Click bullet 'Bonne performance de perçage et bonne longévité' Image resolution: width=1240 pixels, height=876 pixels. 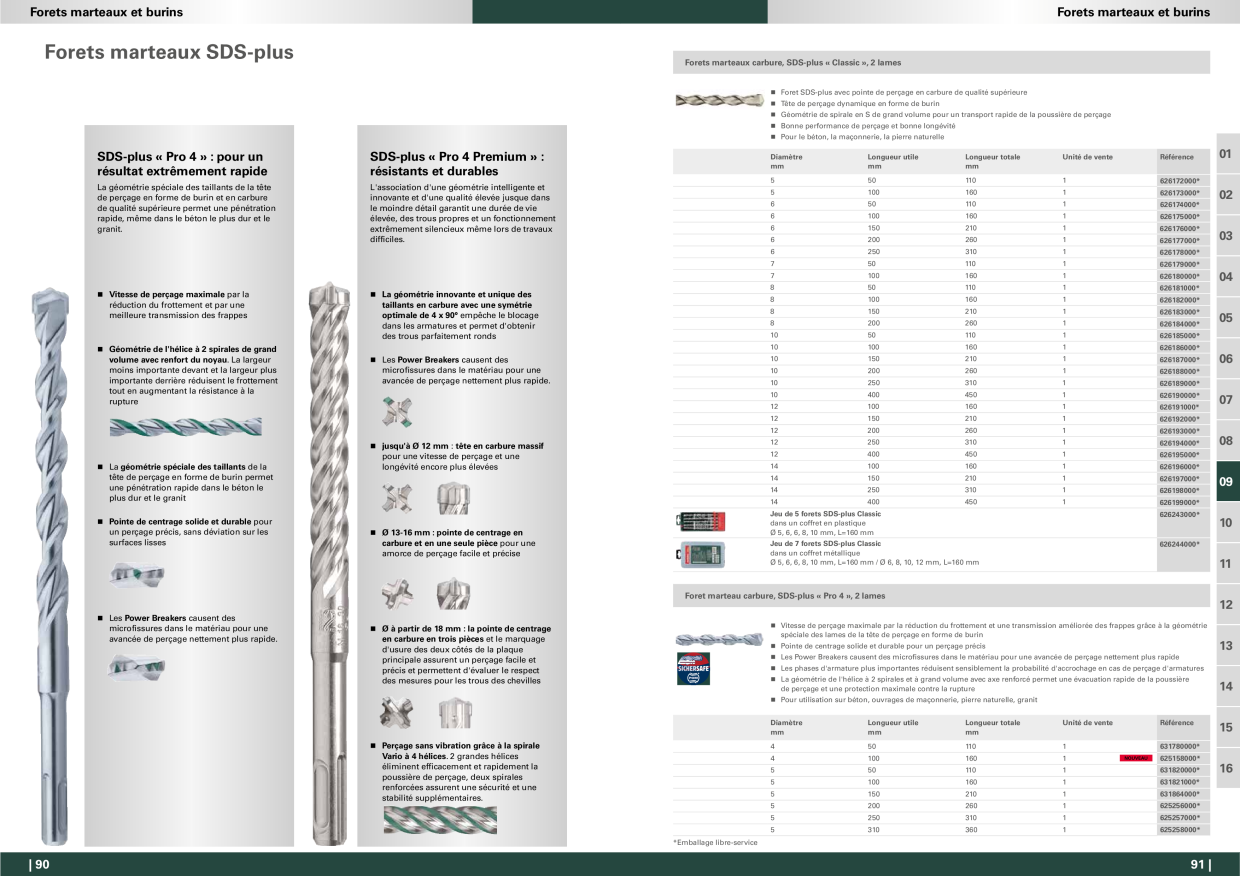point(868,126)
